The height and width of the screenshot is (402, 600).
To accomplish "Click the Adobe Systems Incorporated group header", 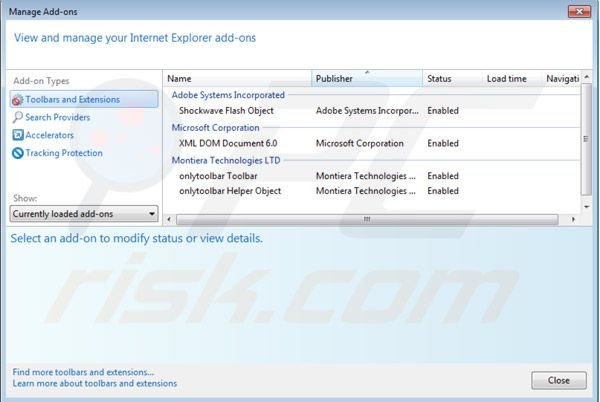I will (228, 95).
